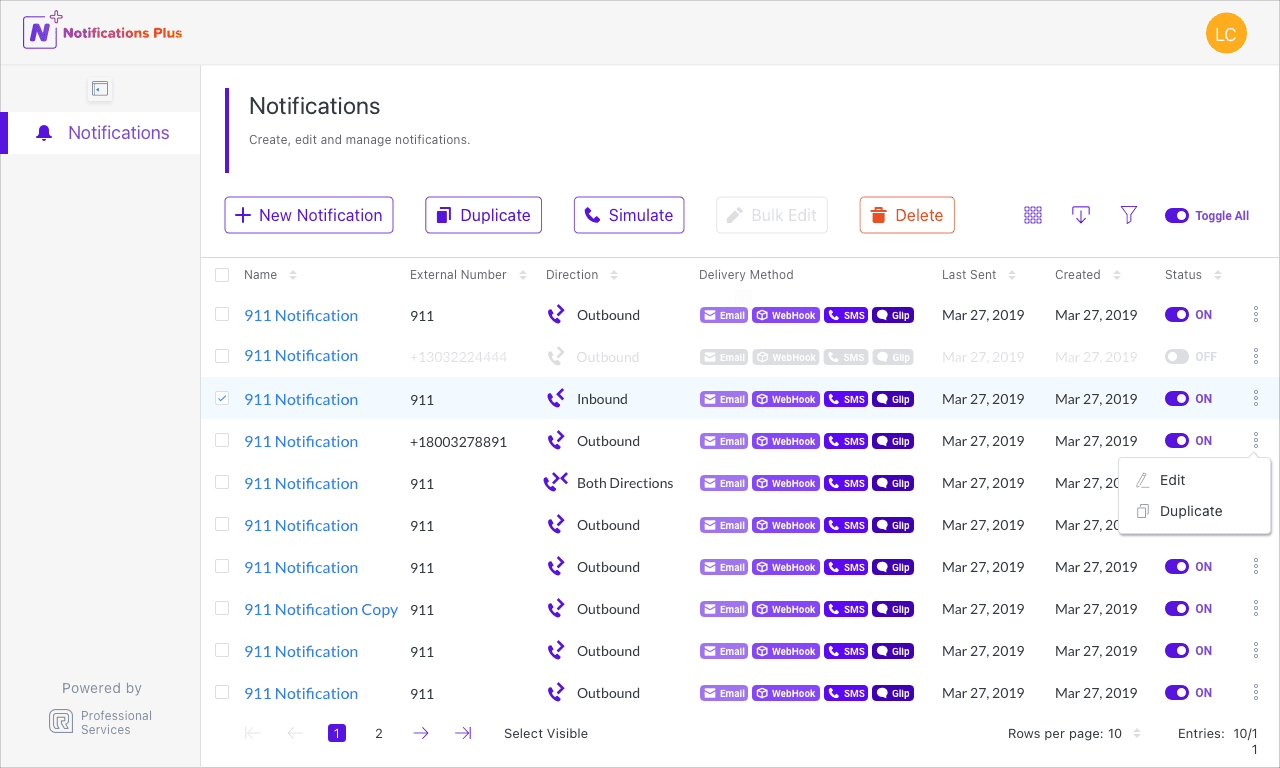
Task: Click the LC user avatar
Action: [x=1226, y=34]
